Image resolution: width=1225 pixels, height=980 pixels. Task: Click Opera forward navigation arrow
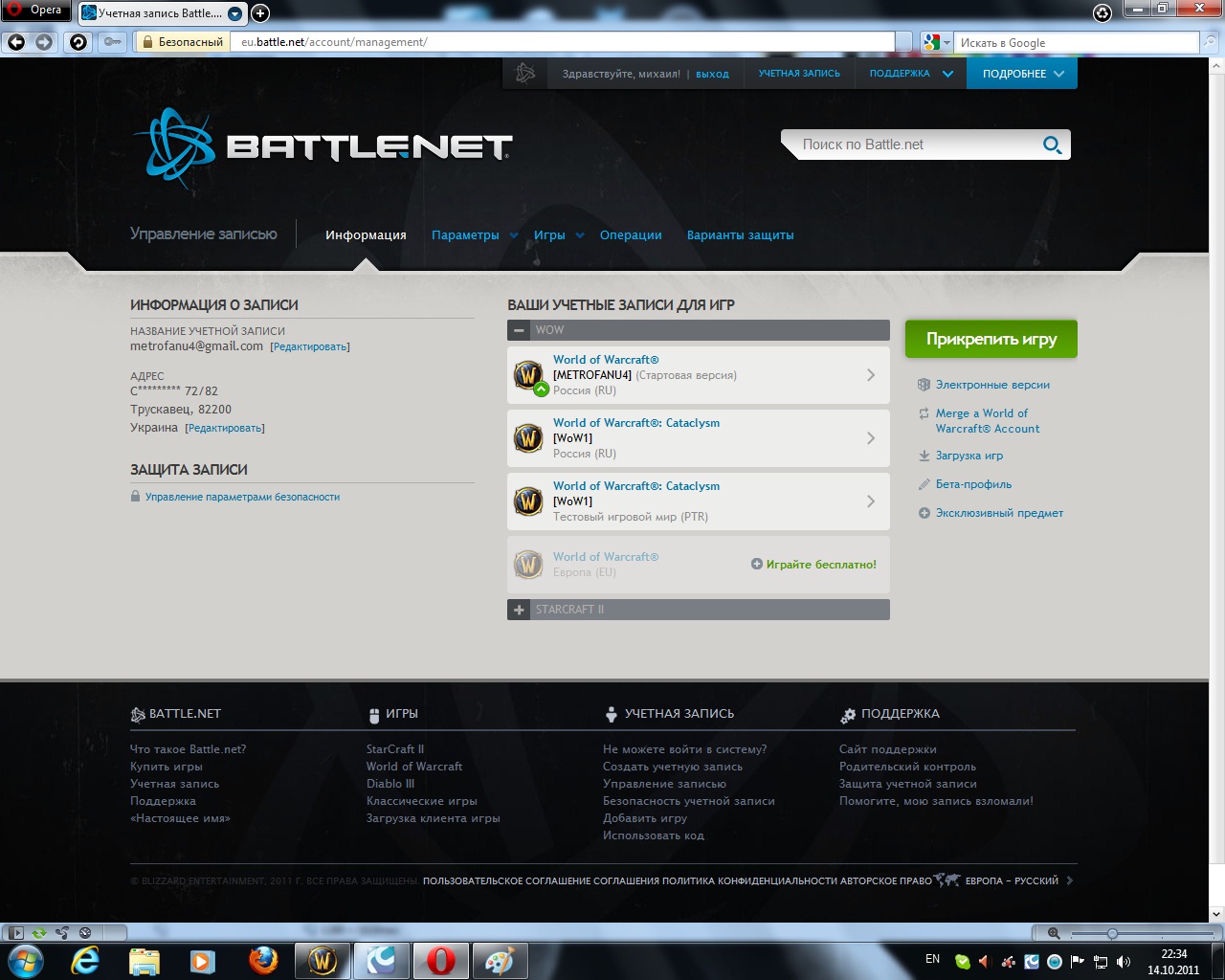[x=44, y=42]
